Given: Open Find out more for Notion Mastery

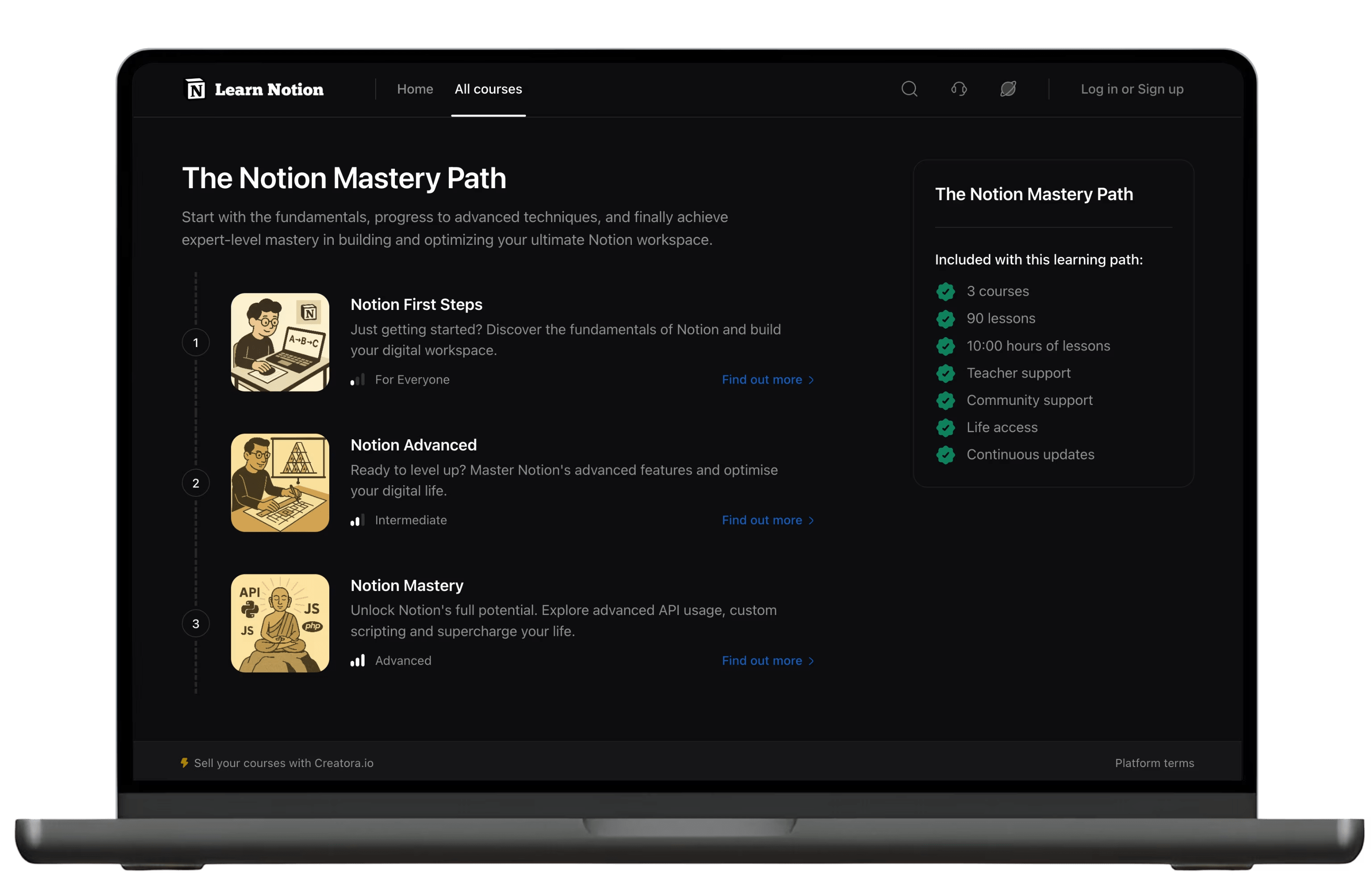Looking at the screenshot, I should pos(768,660).
